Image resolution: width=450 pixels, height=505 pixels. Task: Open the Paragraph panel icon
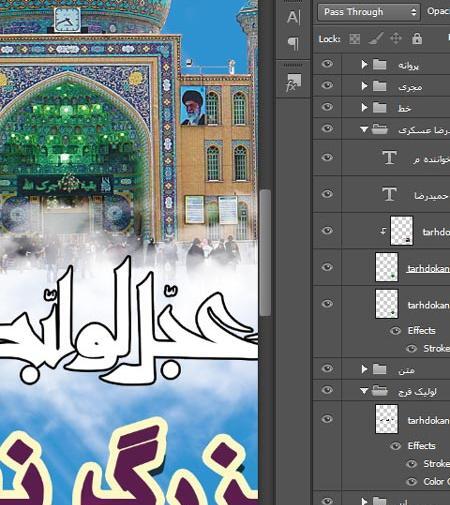tap(293, 43)
